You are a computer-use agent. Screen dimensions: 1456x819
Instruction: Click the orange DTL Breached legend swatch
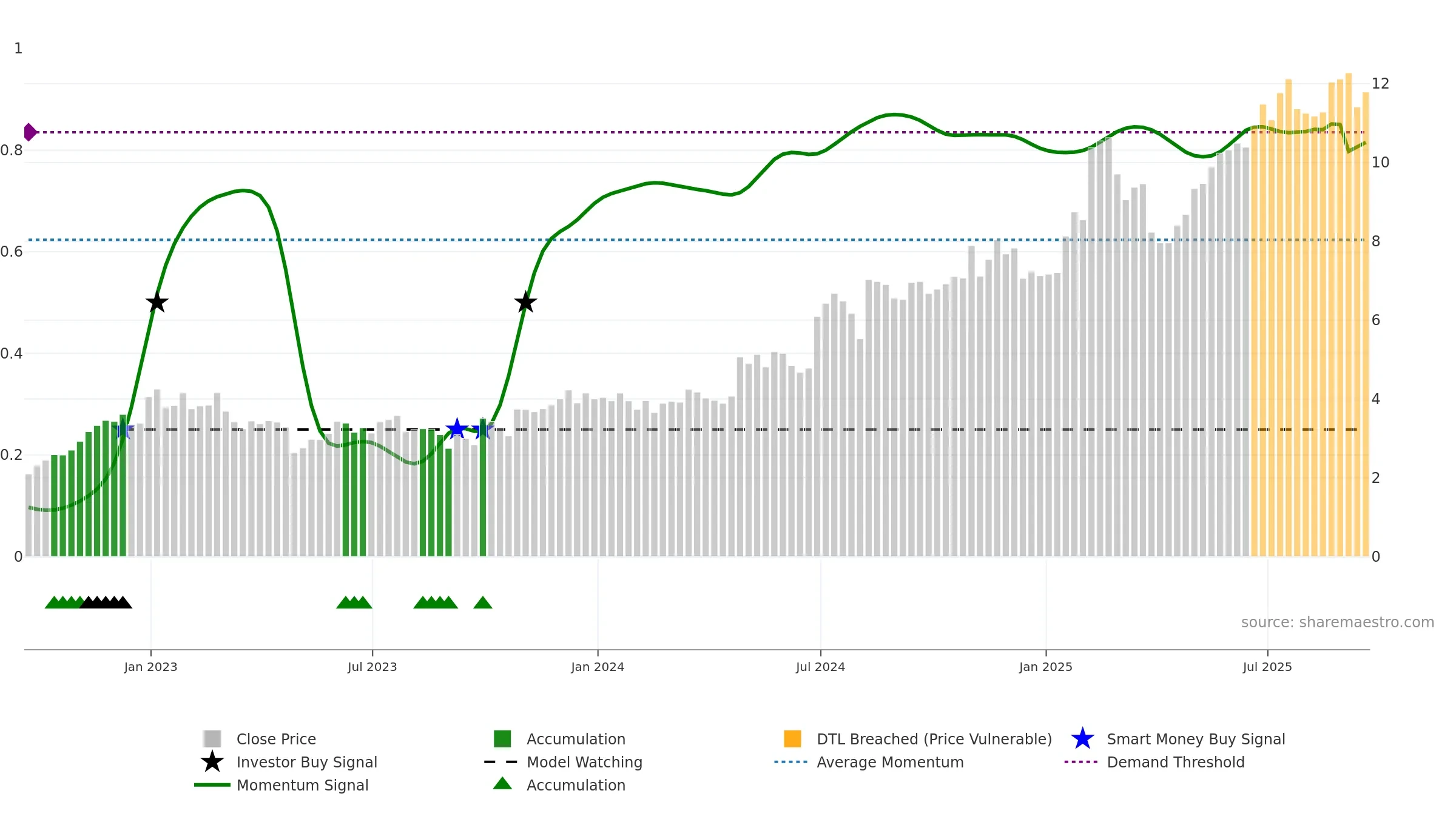[x=792, y=739]
